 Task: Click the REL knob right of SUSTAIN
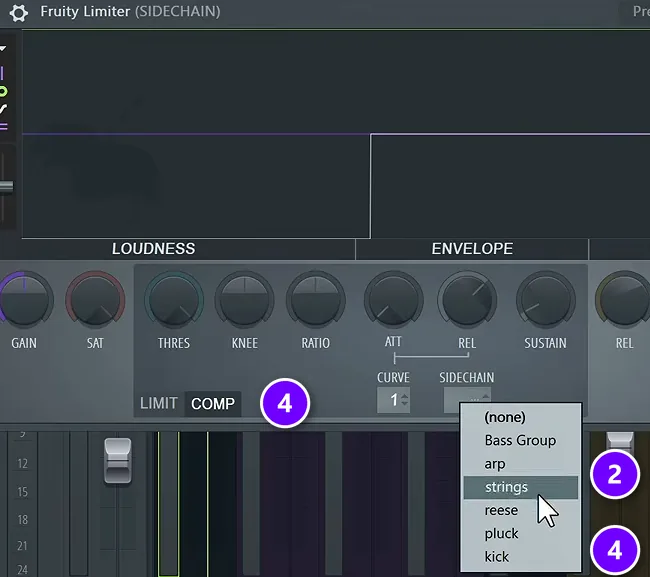coord(623,299)
